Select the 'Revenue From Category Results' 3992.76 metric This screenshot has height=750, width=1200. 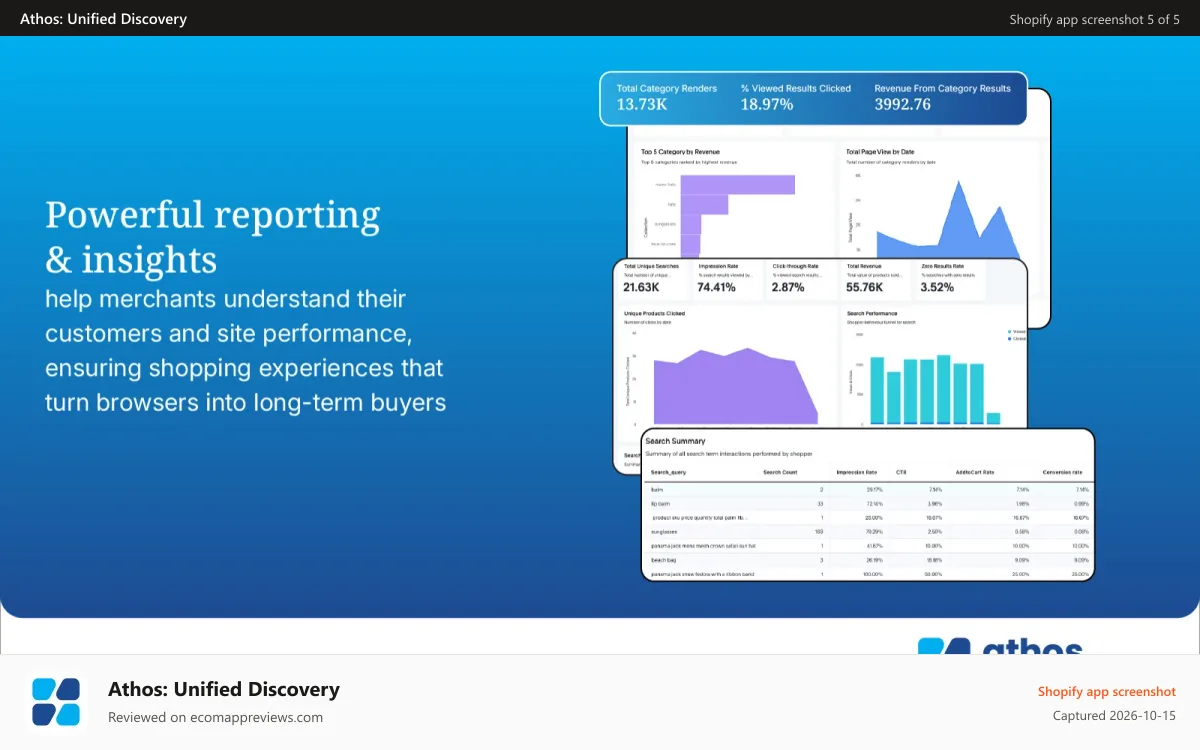click(x=942, y=97)
